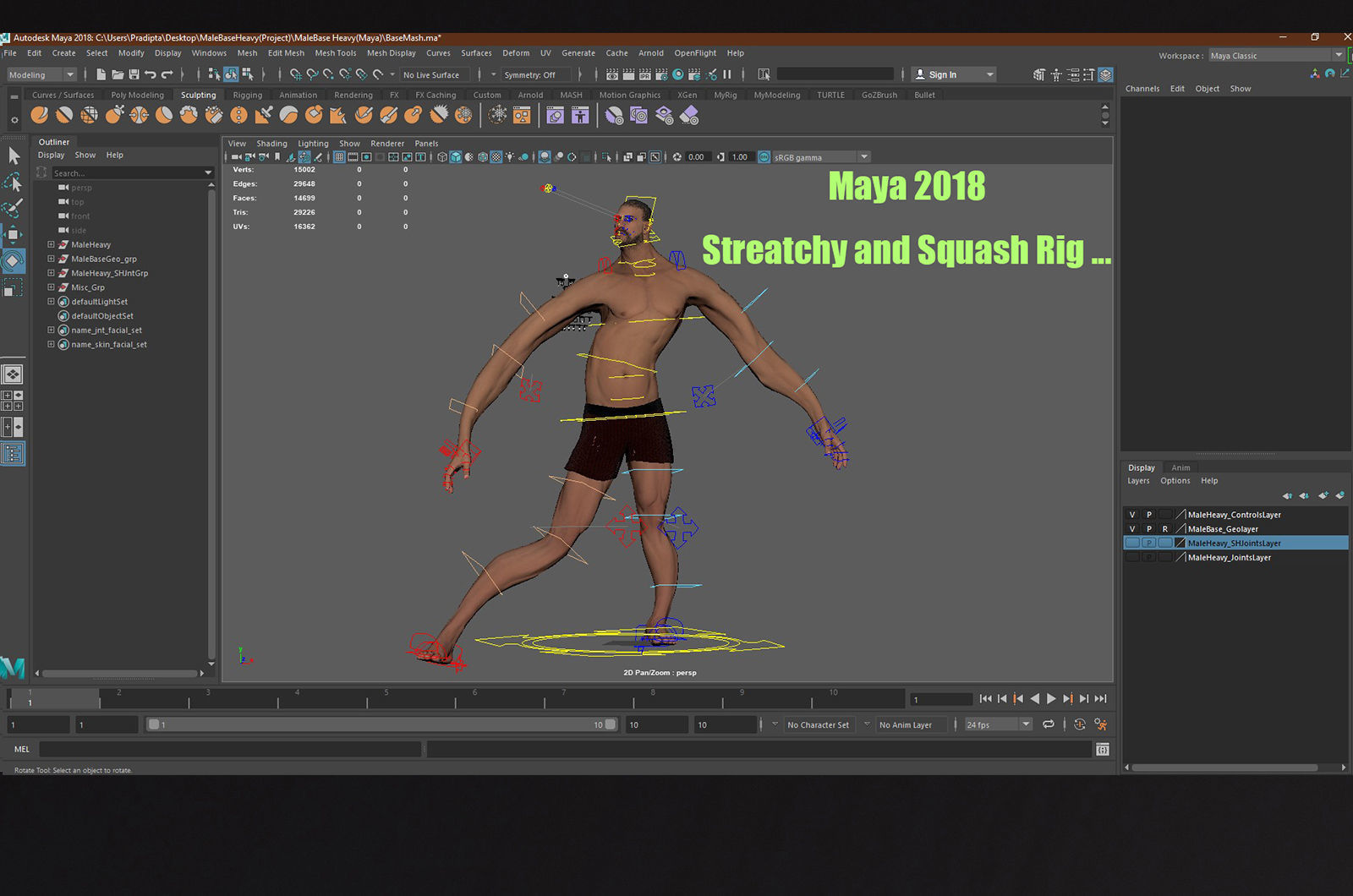Open the Modeling menu set dropdown
This screenshot has width=1353, height=896.
click(x=41, y=75)
